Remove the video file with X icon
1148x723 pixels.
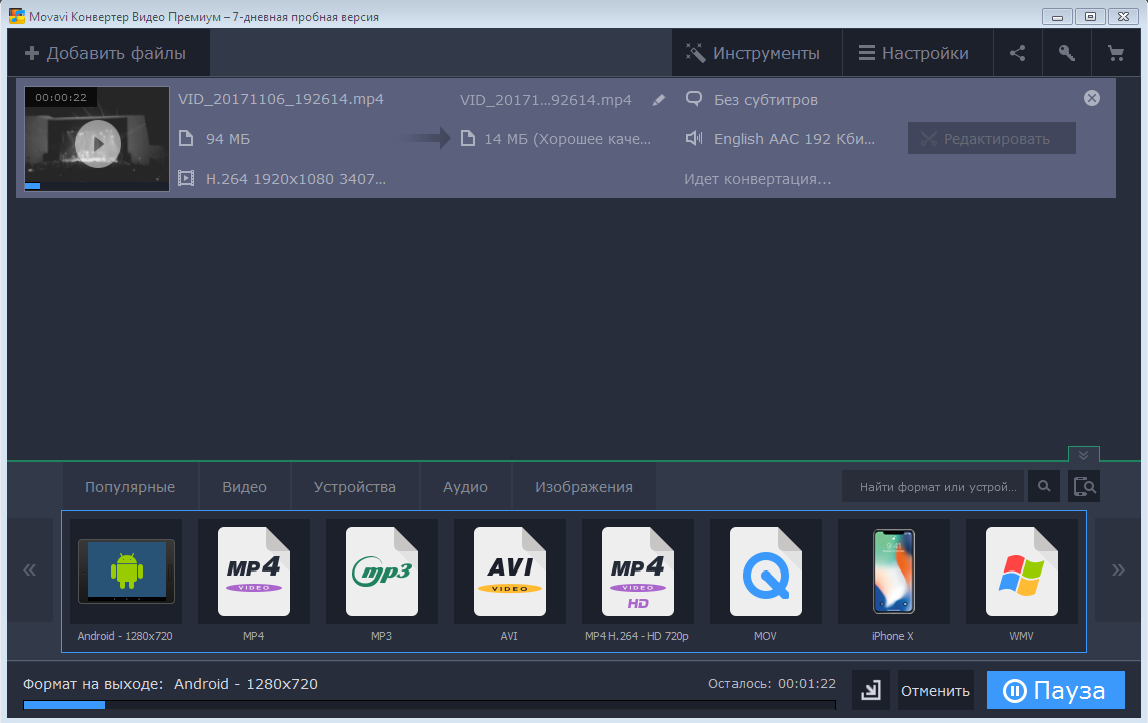[x=1092, y=98]
